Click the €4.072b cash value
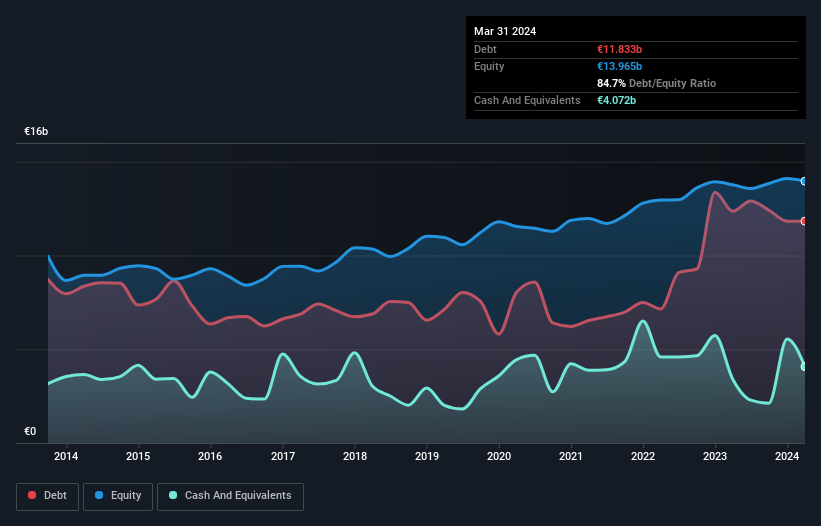Image resolution: width=821 pixels, height=526 pixels. pyautogui.click(x=617, y=100)
